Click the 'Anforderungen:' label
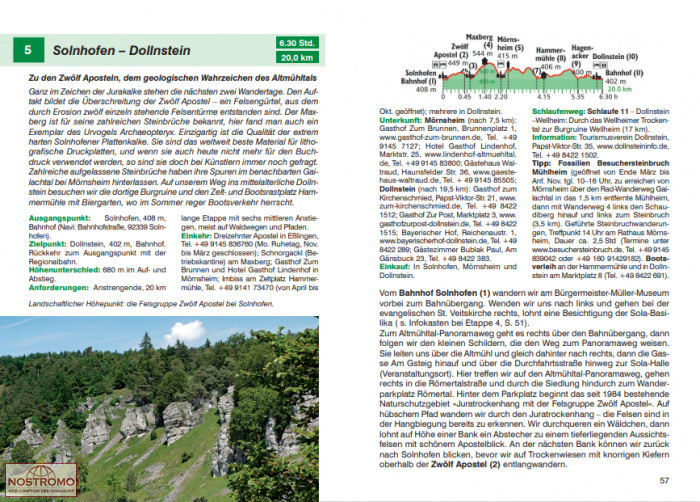The image size is (700, 502). pyautogui.click(x=58, y=287)
